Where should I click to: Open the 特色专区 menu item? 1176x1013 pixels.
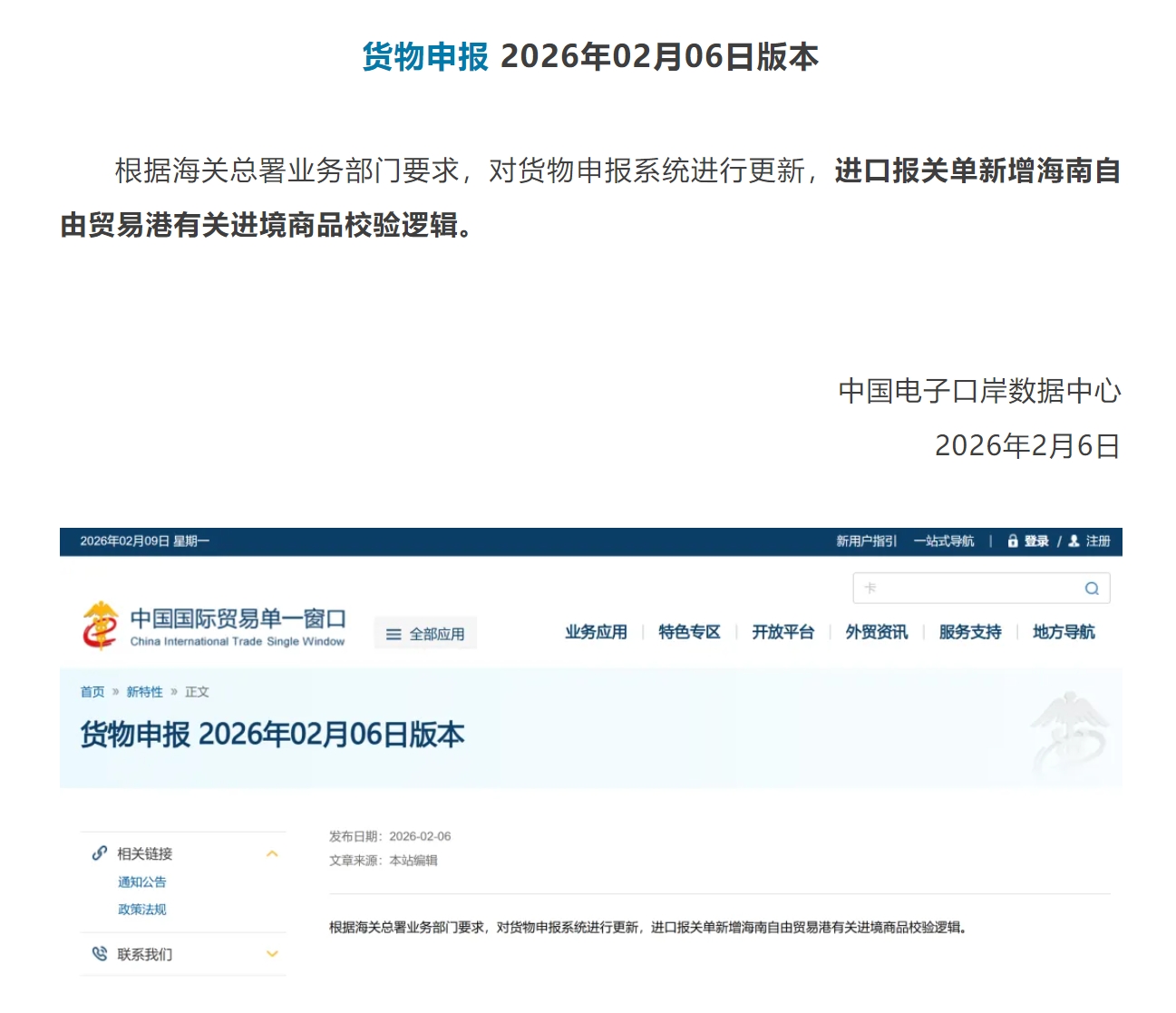pos(690,632)
